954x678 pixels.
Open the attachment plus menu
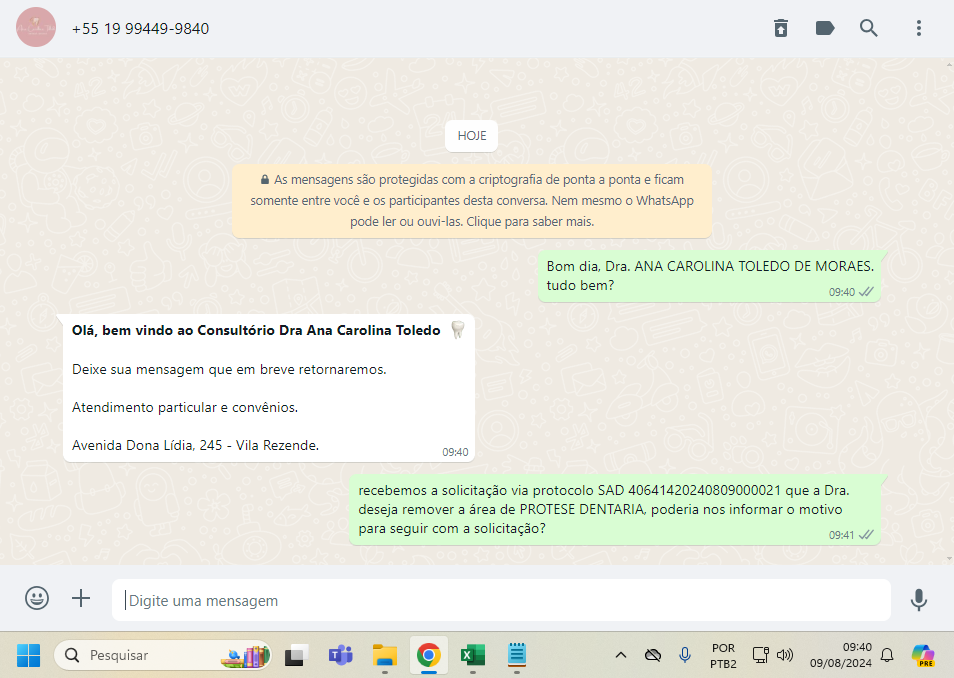(81, 599)
